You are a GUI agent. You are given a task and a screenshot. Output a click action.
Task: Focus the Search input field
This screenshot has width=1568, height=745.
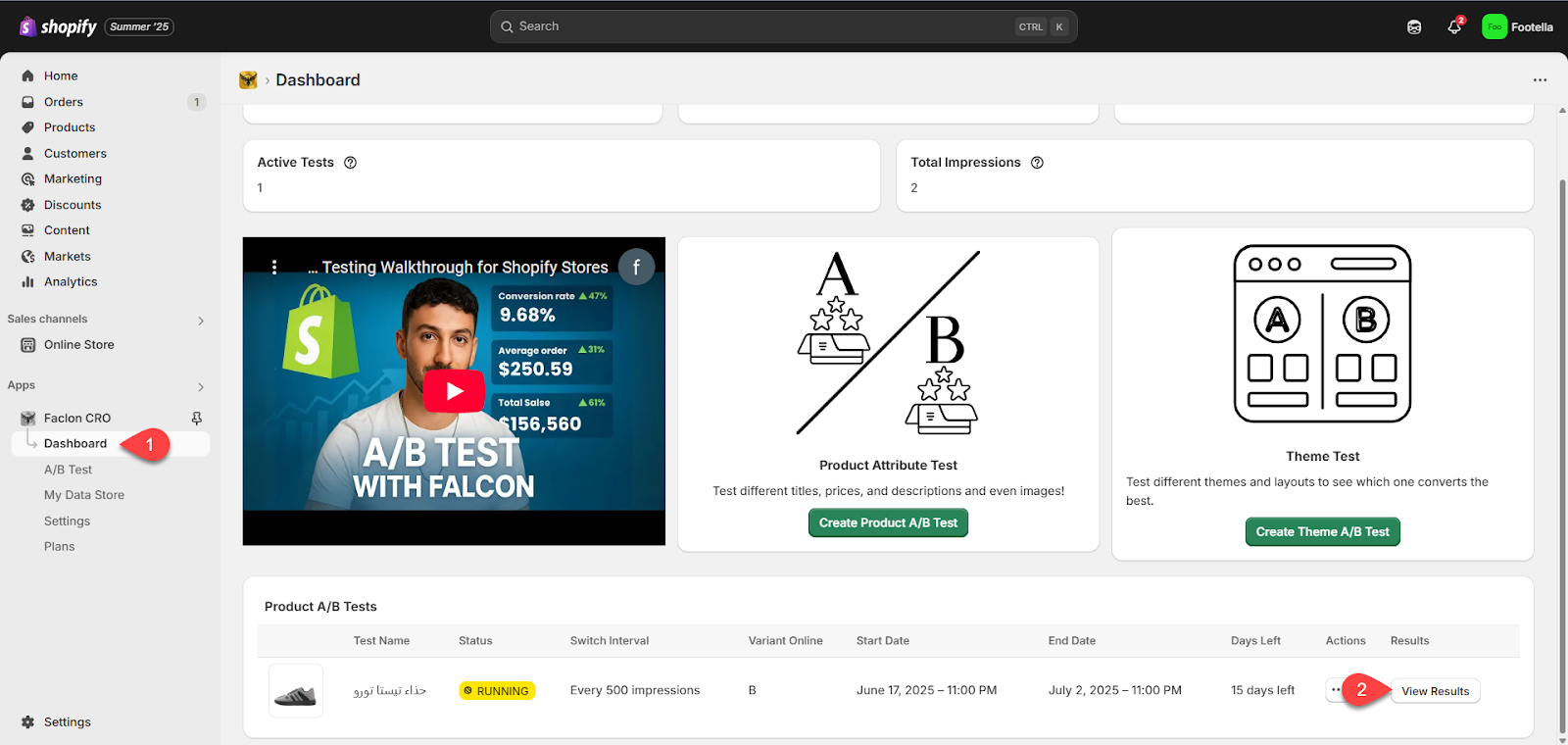click(783, 26)
